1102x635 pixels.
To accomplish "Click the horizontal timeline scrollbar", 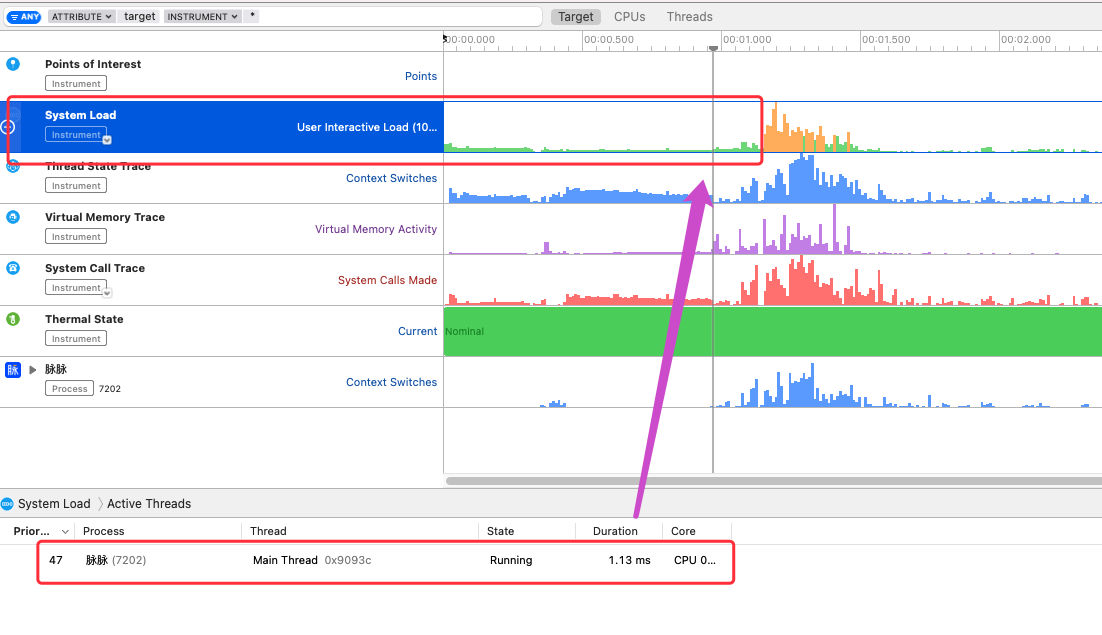I will (773, 481).
